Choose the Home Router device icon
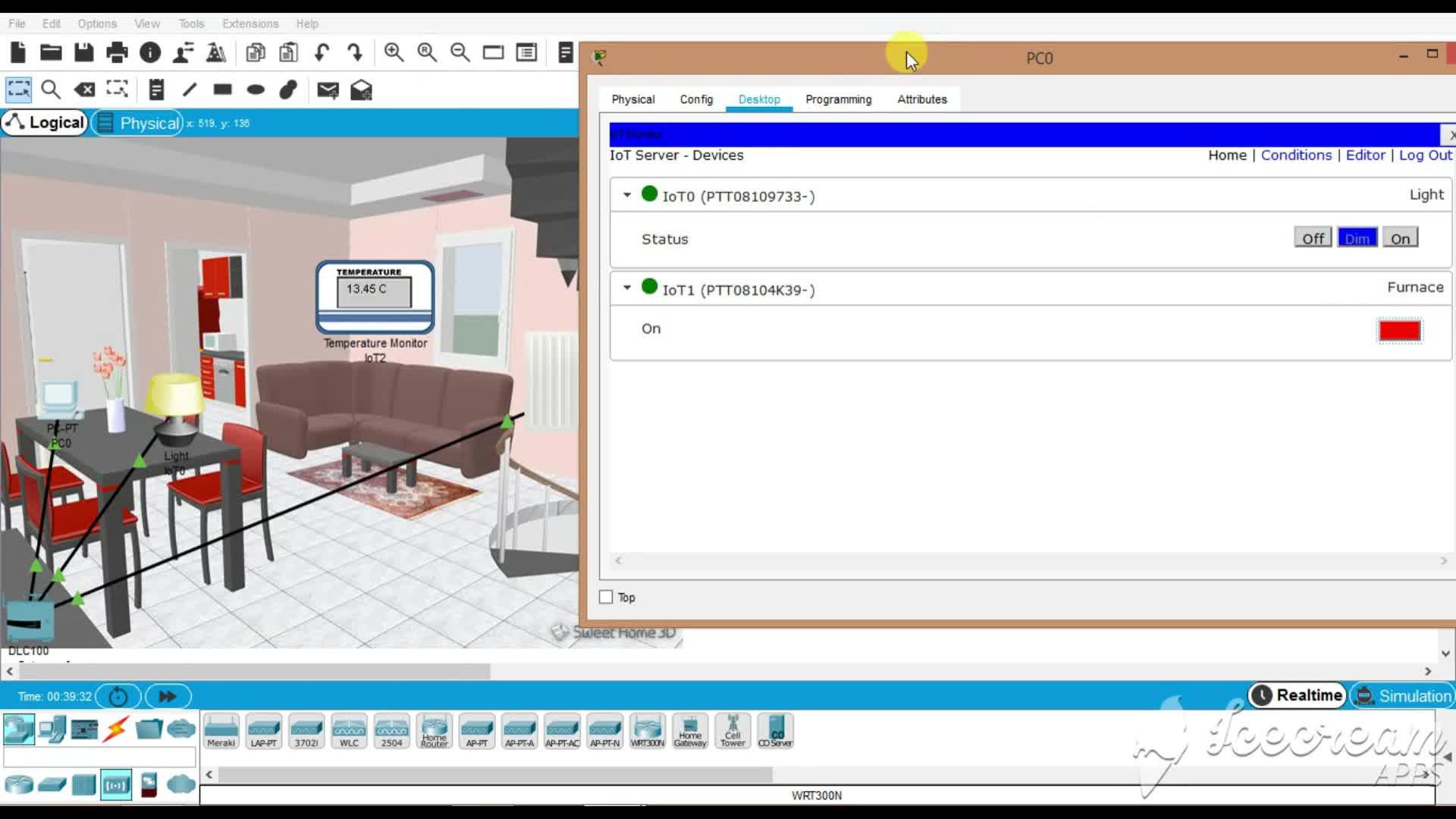Viewport: 1456px width, 819px height. coord(434,731)
